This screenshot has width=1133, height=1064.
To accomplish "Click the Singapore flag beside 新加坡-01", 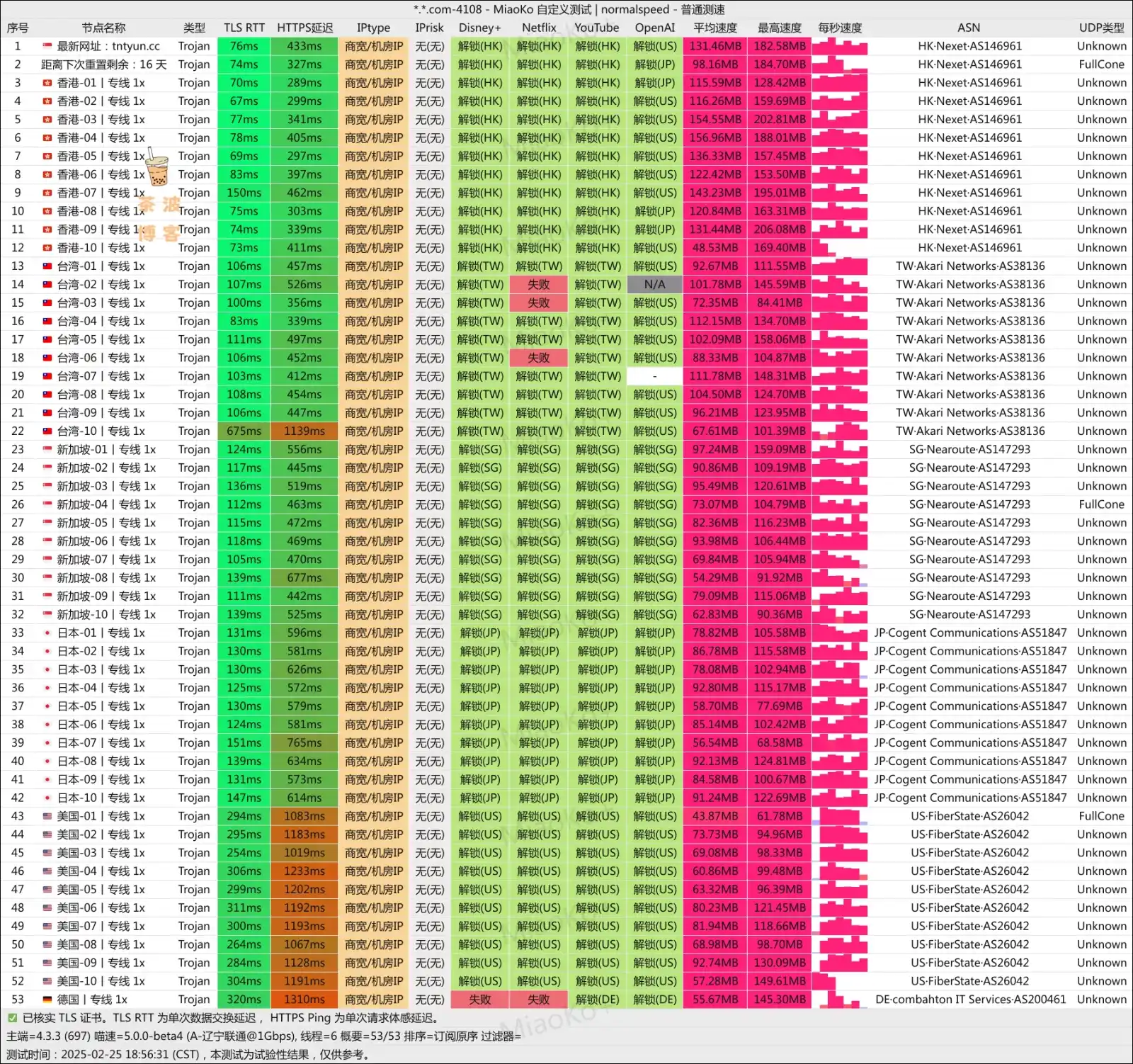I will coord(47,450).
